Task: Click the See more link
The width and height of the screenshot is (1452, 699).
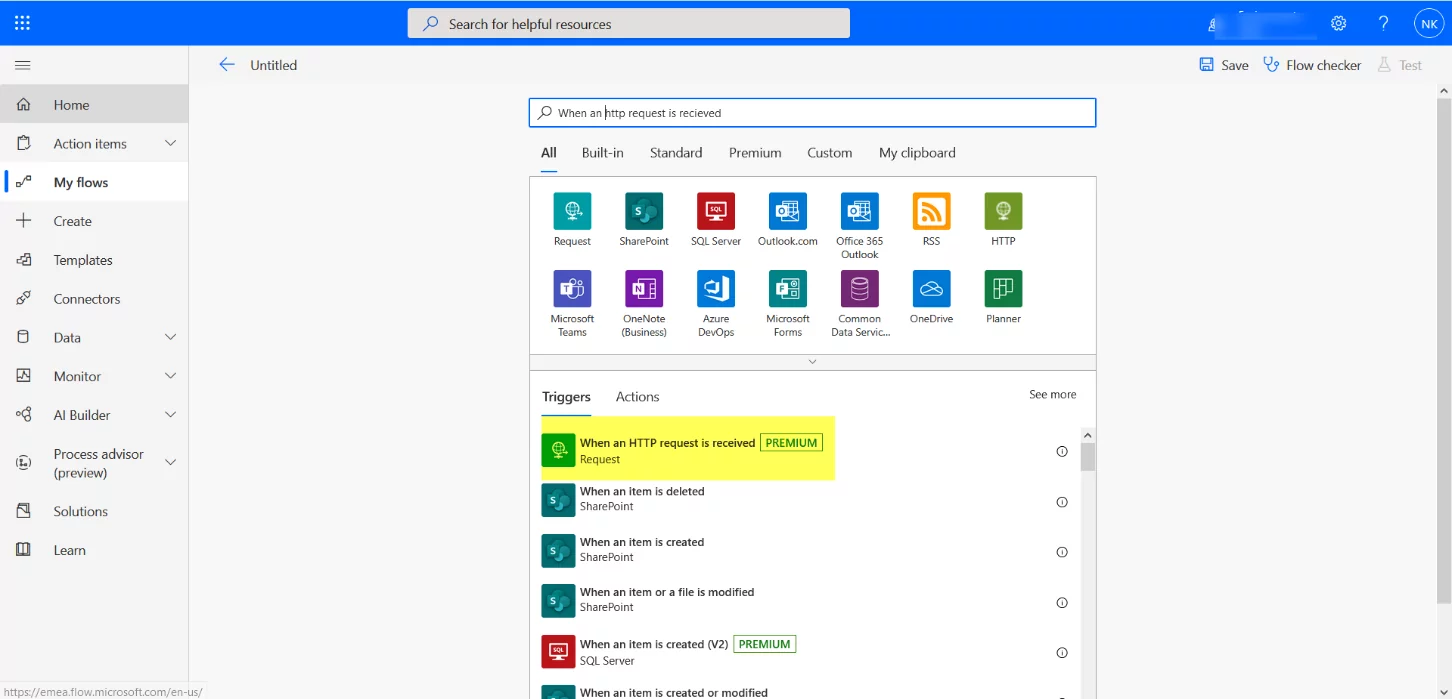Action: pos(1053,395)
